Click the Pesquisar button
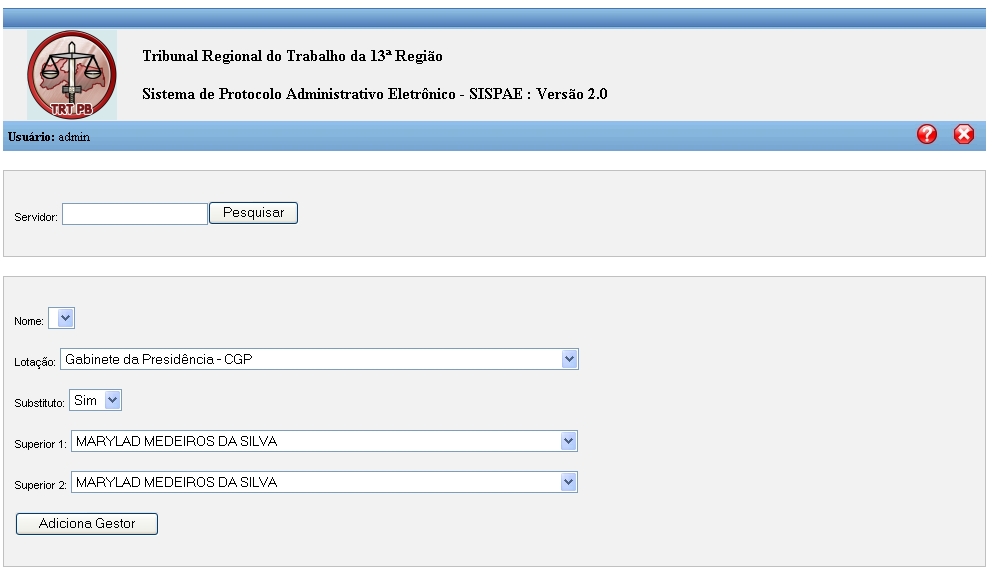995x583 pixels. pyautogui.click(x=253, y=213)
